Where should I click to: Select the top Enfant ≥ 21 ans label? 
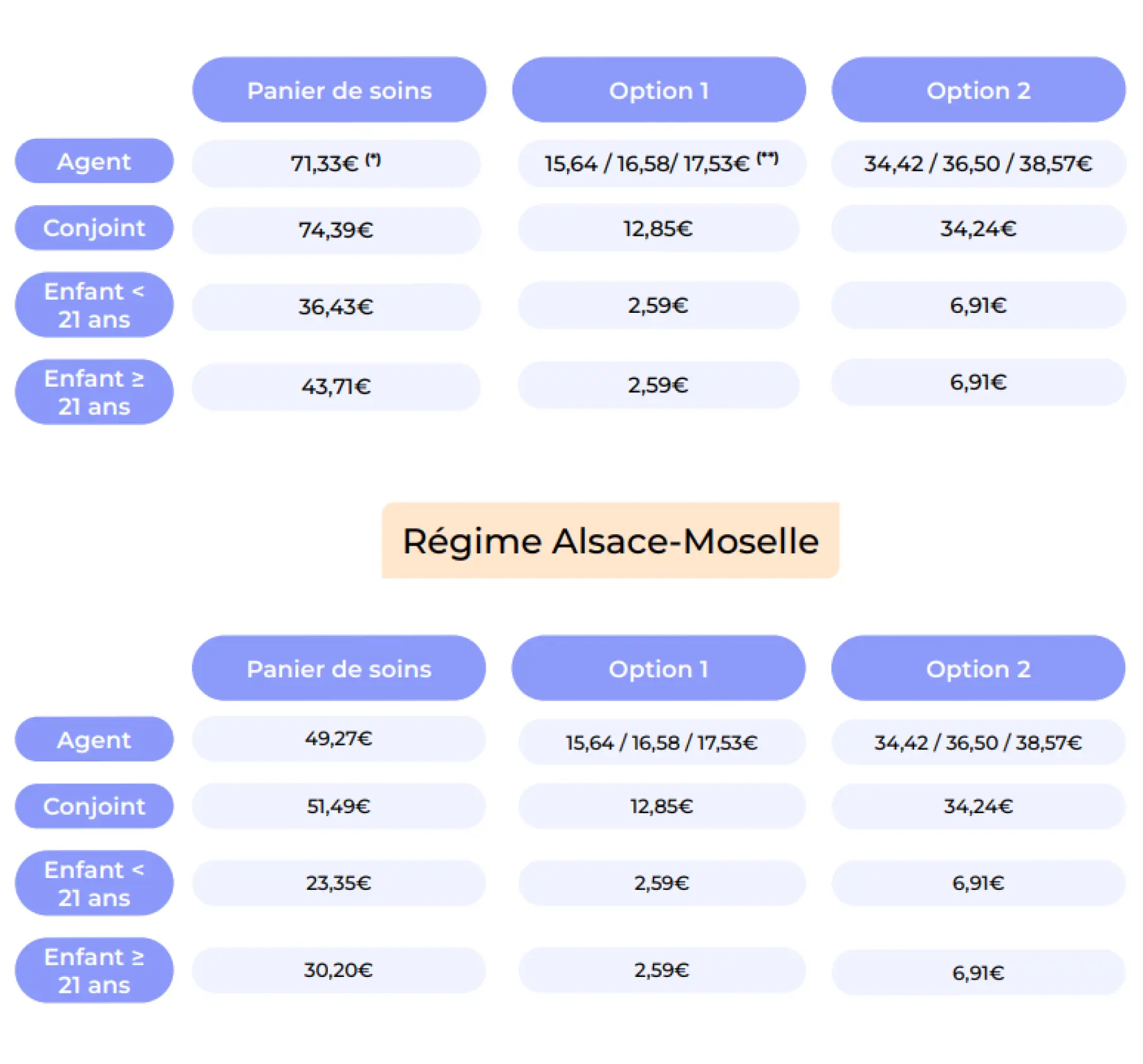pos(94,392)
